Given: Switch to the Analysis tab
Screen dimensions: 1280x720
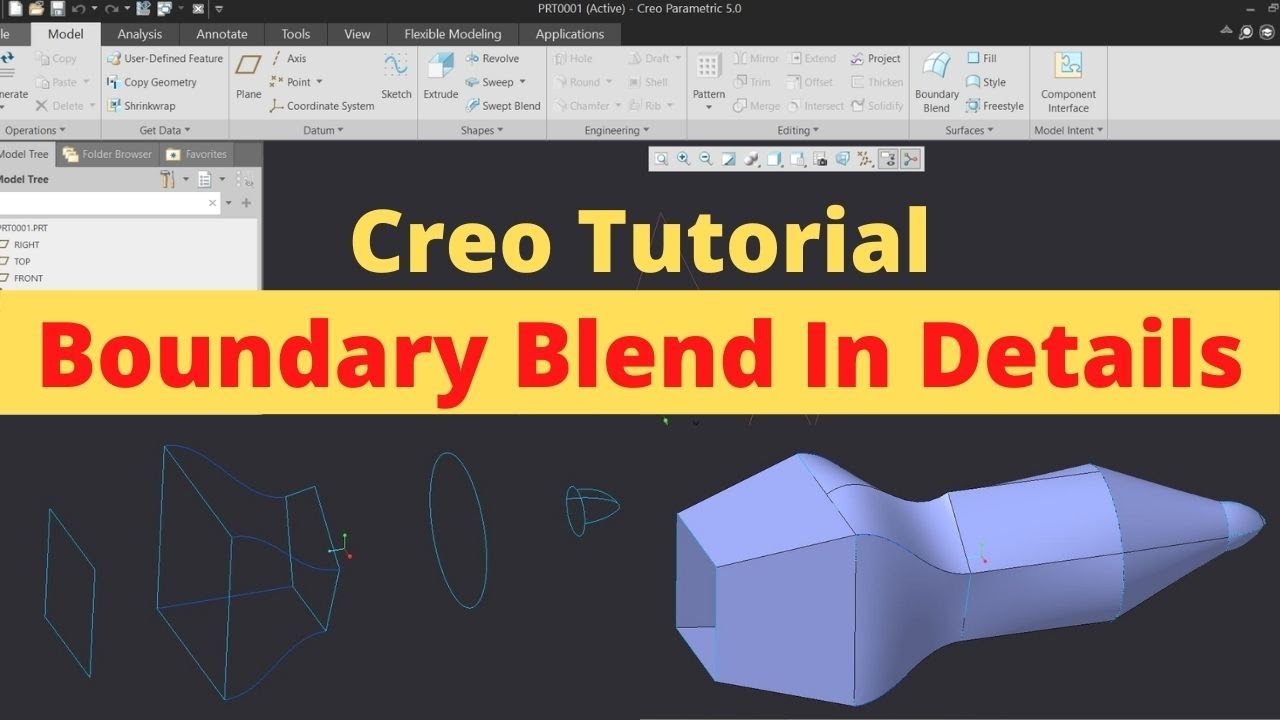Looking at the screenshot, I should coord(140,34).
